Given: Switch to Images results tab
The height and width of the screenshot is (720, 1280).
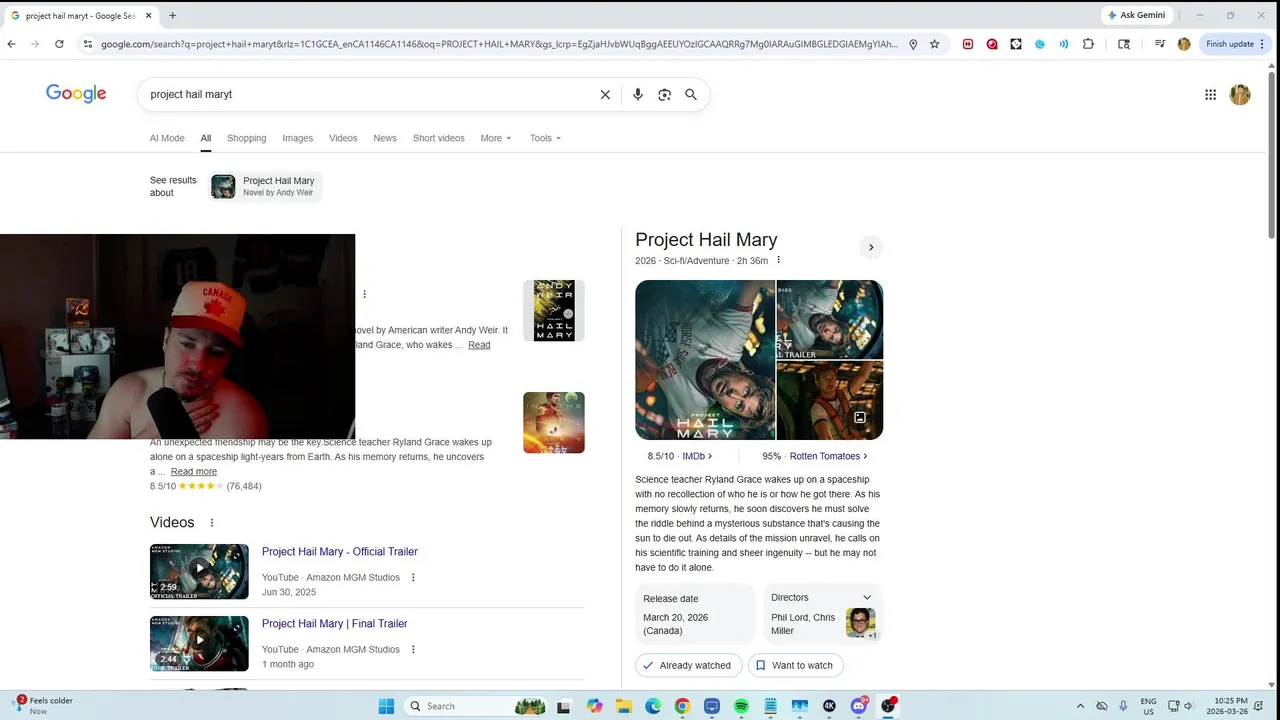Looking at the screenshot, I should click(x=297, y=138).
